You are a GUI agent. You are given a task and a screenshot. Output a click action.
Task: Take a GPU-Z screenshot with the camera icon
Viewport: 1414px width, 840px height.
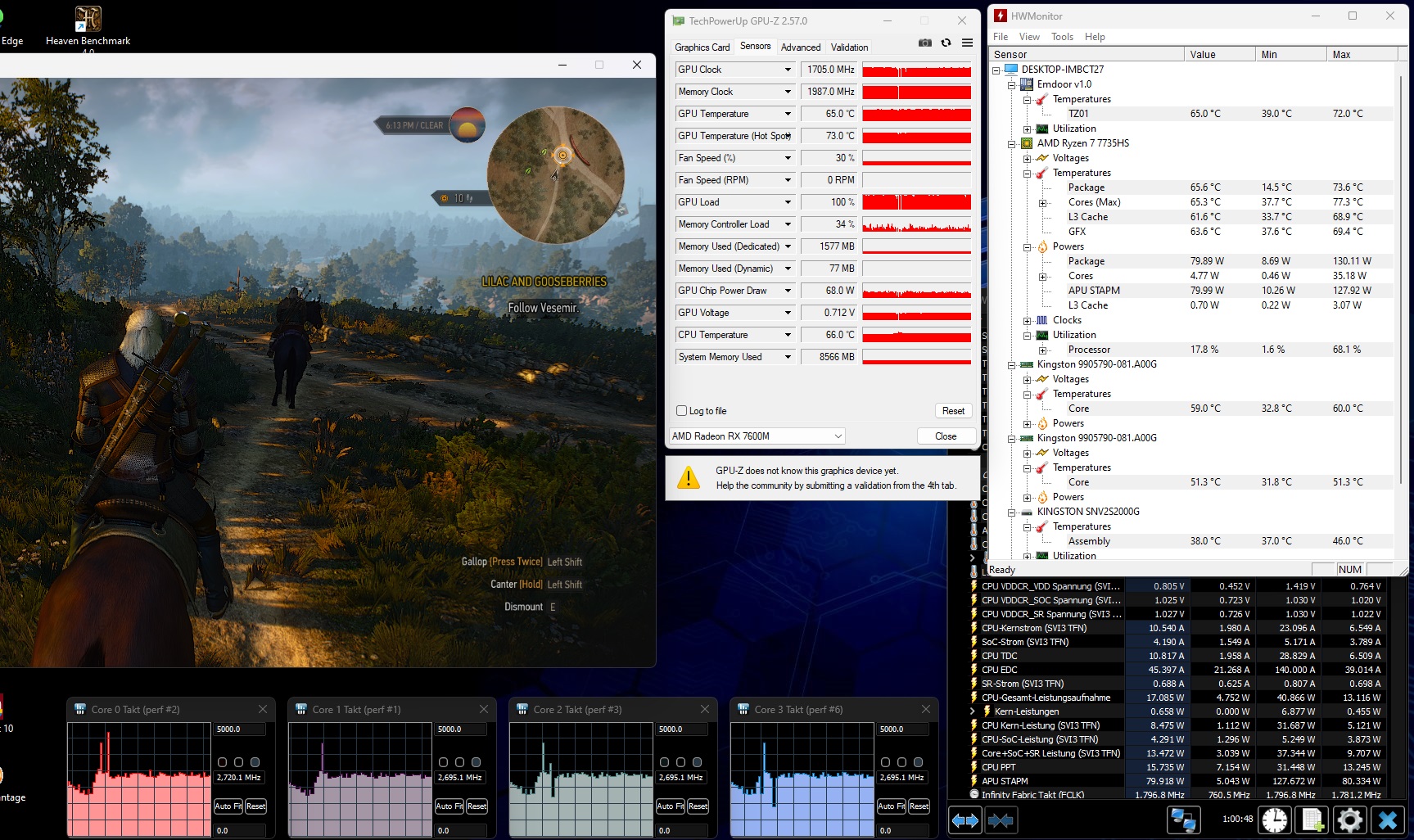pos(925,43)
